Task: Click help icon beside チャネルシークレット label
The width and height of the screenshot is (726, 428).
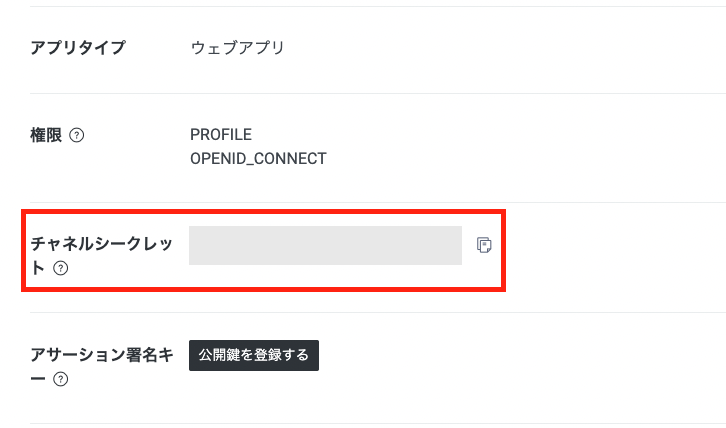Action: [x=60, y=268]
